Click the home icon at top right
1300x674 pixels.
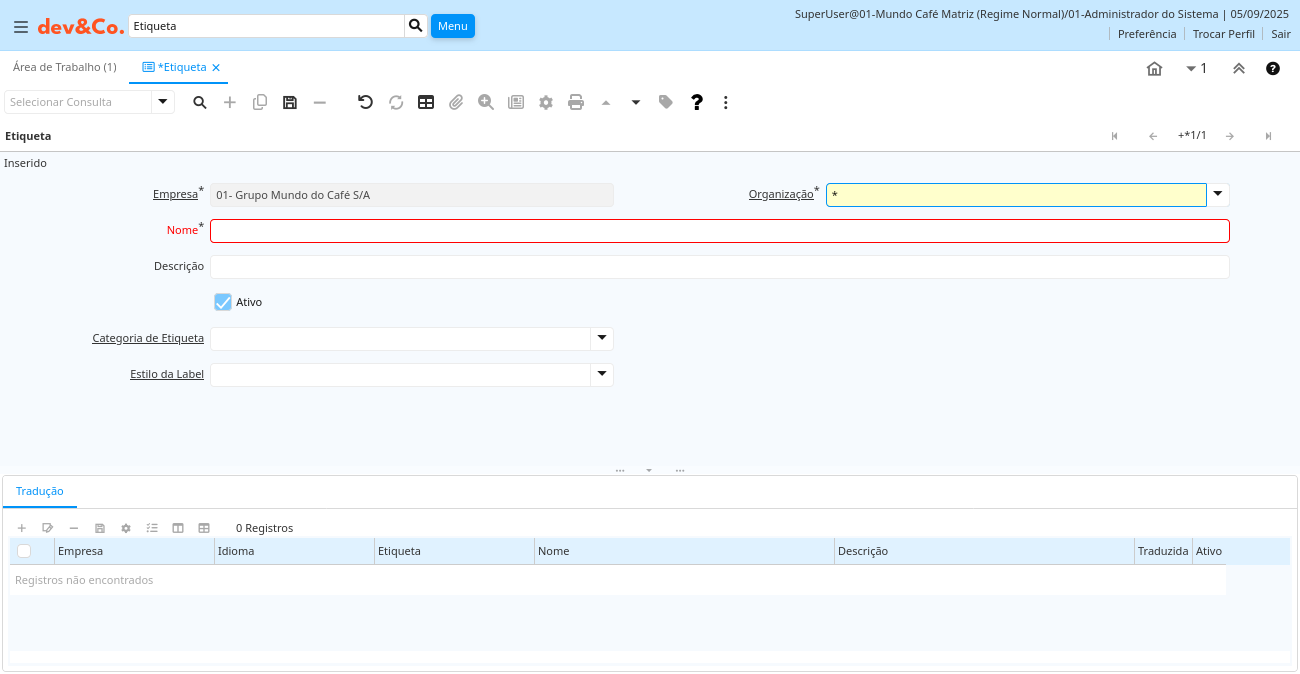(1154, 68)
